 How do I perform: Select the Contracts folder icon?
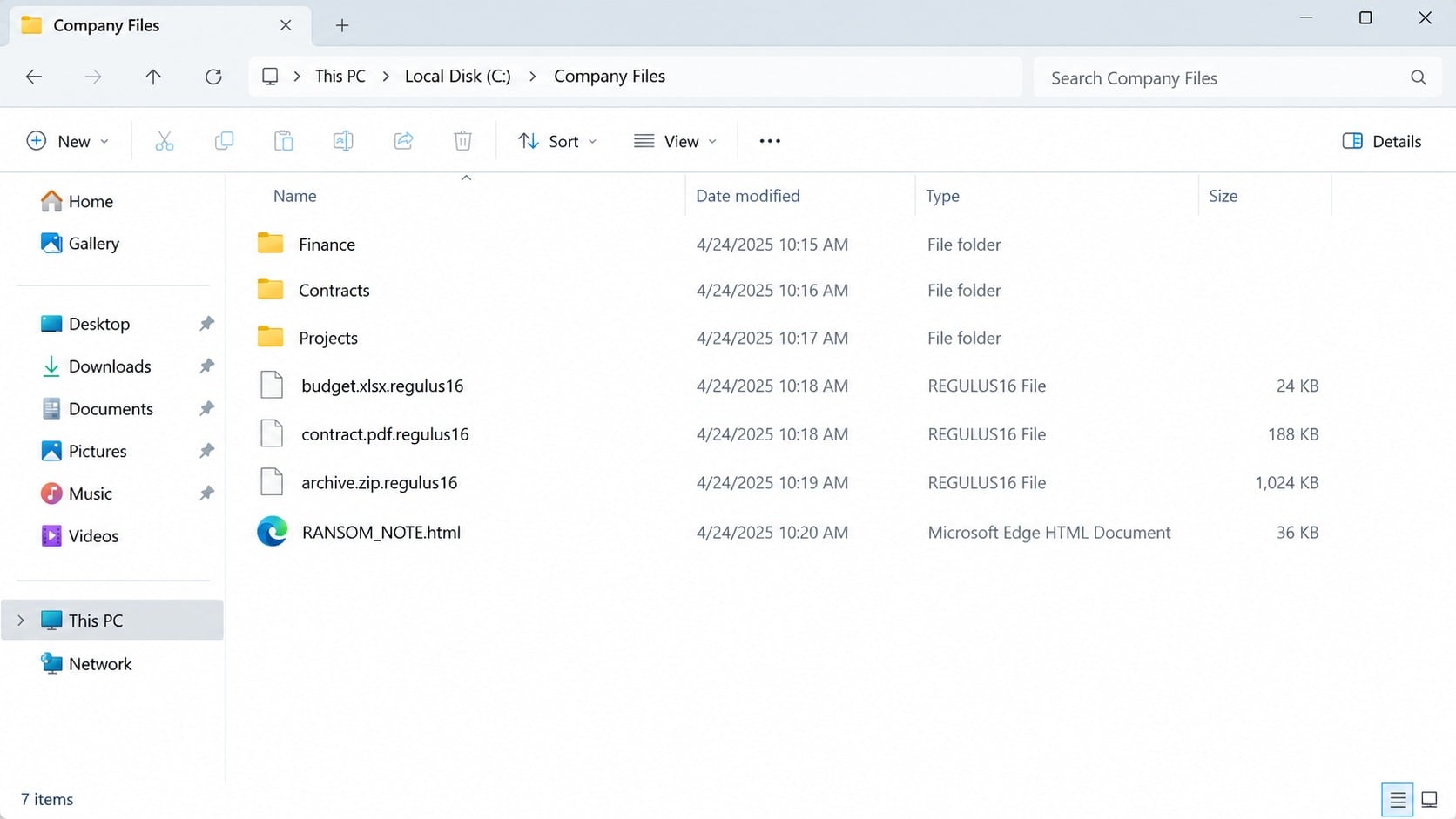pos(271,290)
